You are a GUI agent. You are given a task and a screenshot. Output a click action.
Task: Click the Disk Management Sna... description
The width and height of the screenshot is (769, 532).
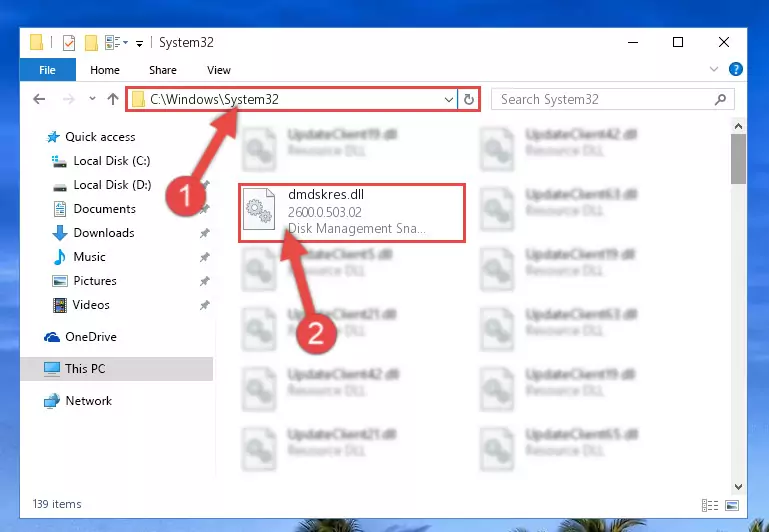[x=357, y=229]
